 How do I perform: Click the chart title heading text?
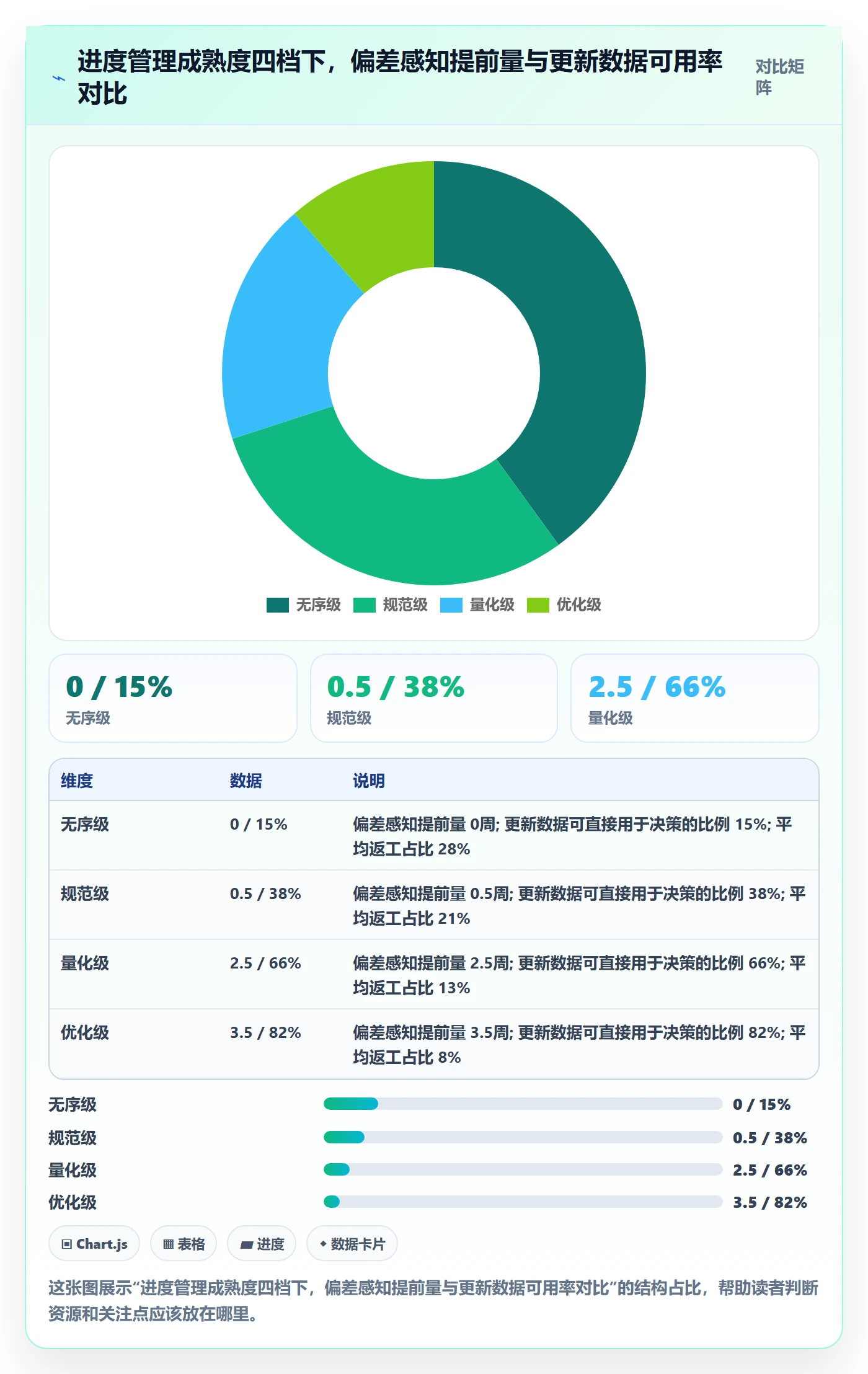coord(400,78)
